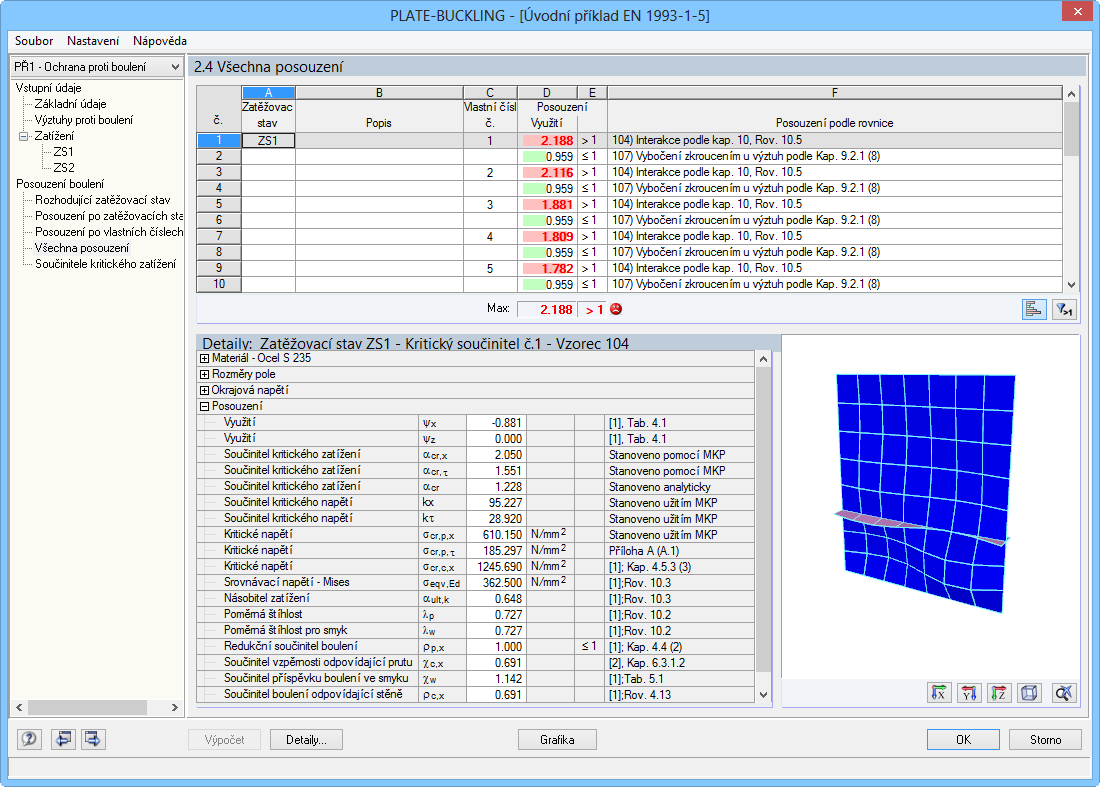The image size is (1100, 787).
Task: Click the Detaily... button
Action: 306,739
